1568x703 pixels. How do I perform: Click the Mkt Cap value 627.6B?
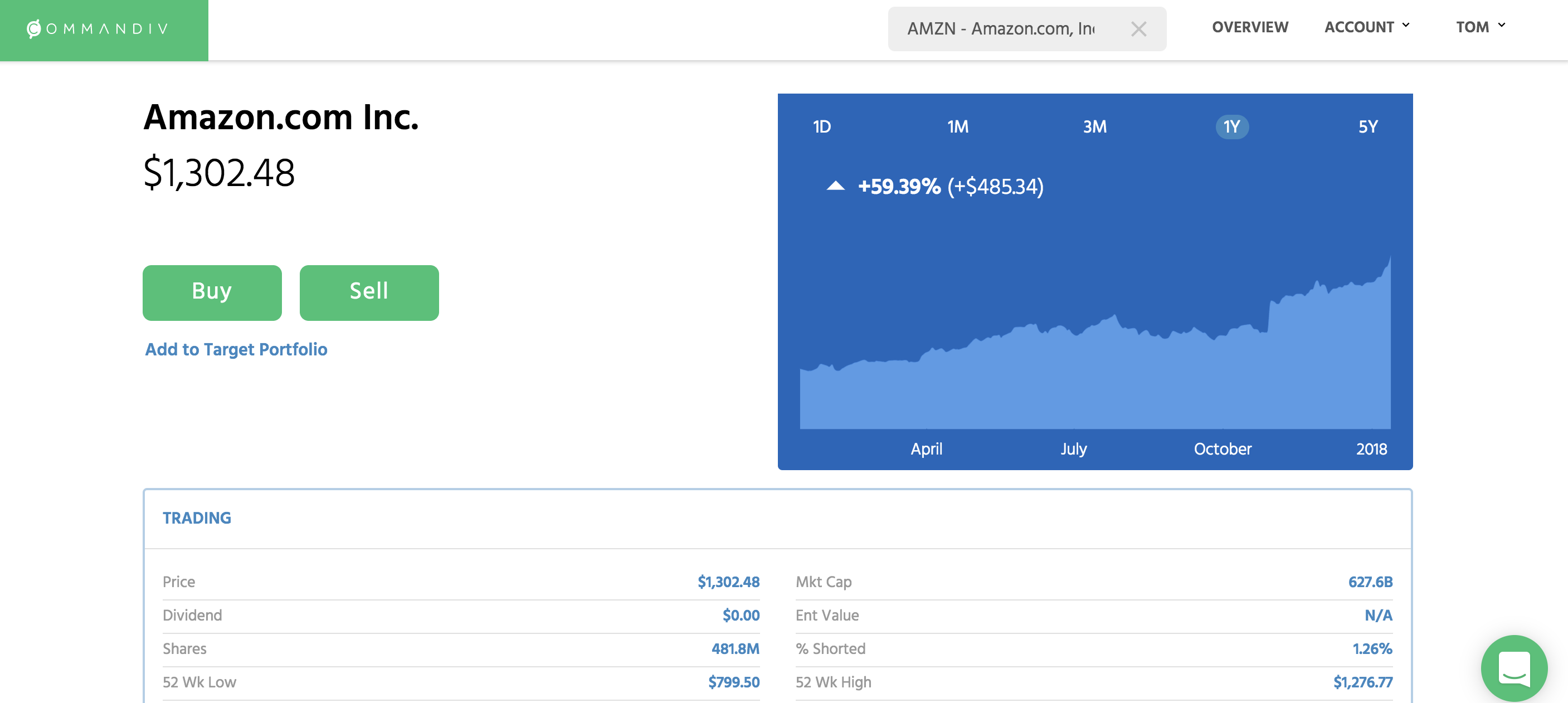tap(1370, 582)
